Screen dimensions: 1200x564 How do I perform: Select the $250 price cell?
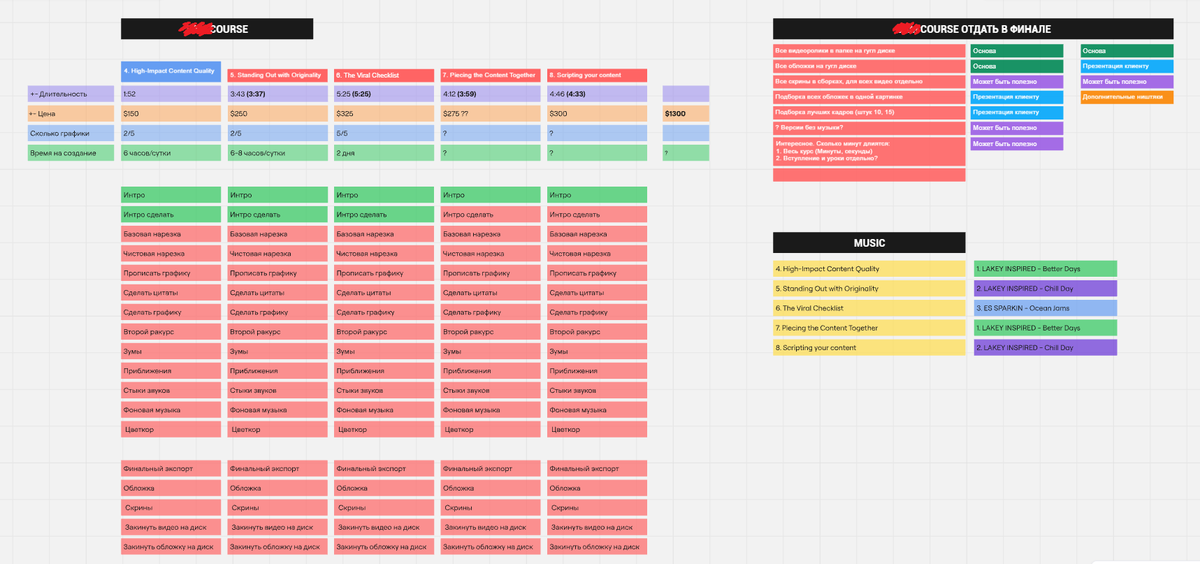coord(278,113)
